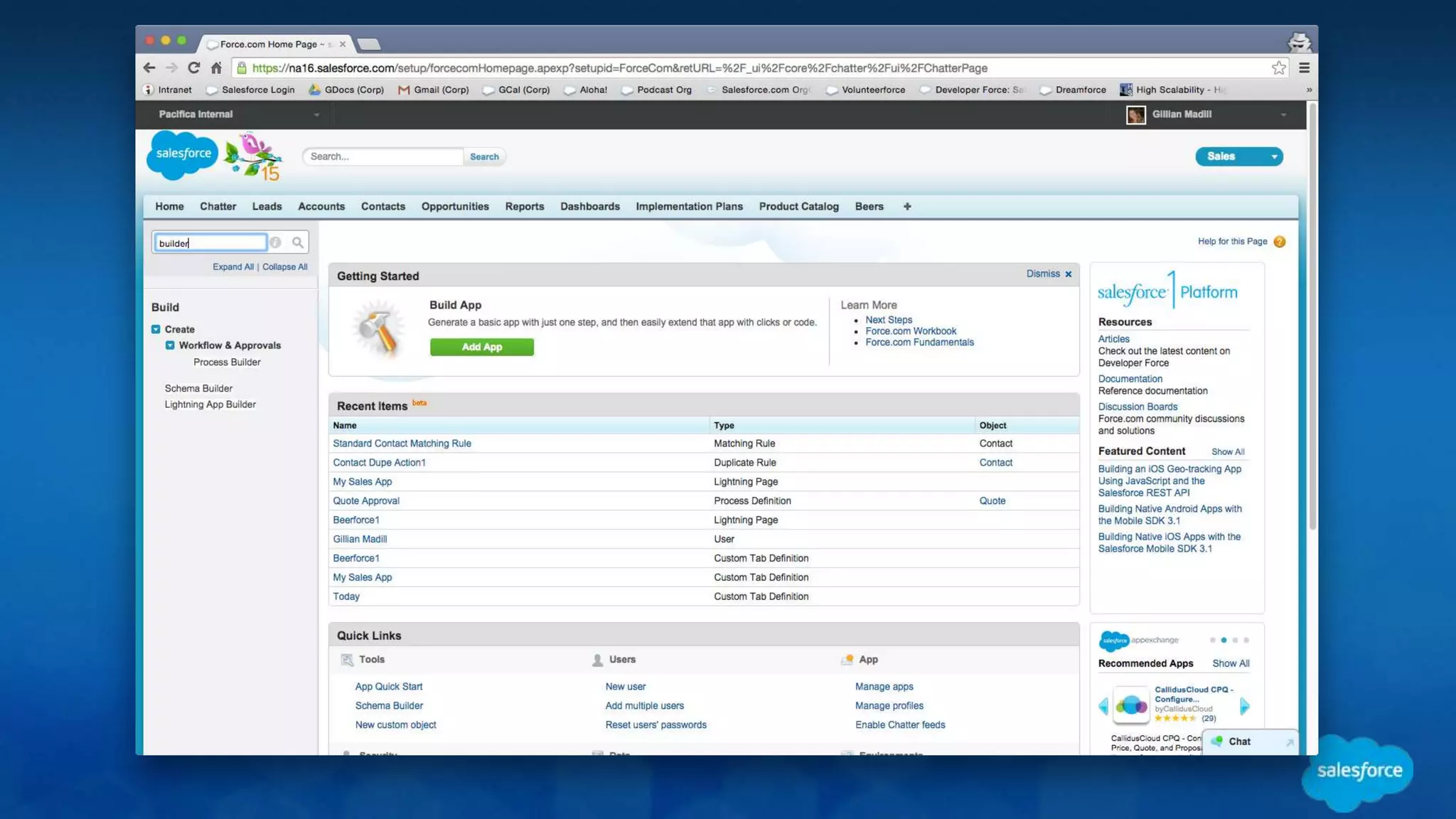Click the browser reload icon

(x=193, y=68)
